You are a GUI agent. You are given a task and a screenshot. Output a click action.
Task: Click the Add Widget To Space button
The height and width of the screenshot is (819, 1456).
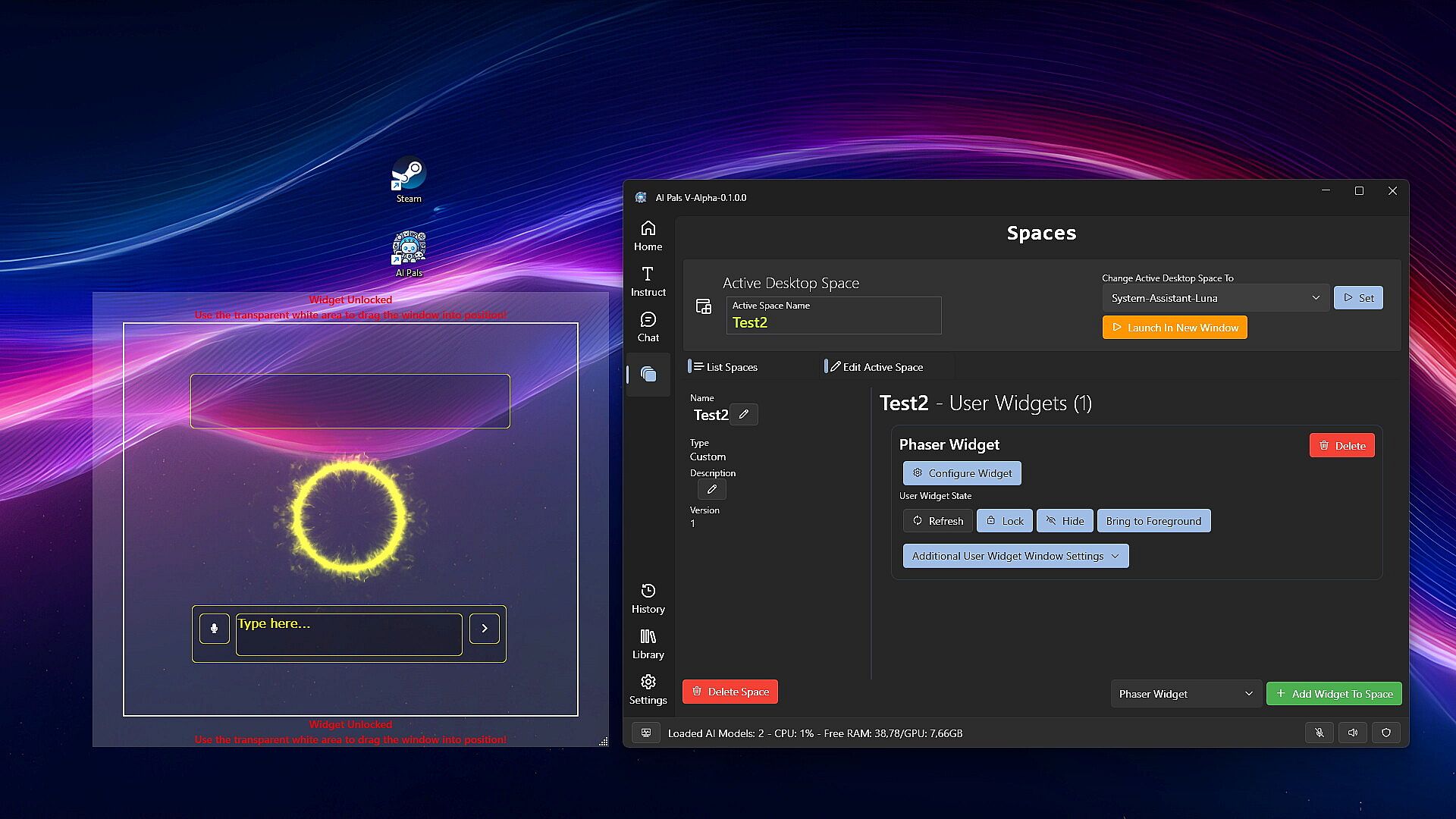[1334, 694]
